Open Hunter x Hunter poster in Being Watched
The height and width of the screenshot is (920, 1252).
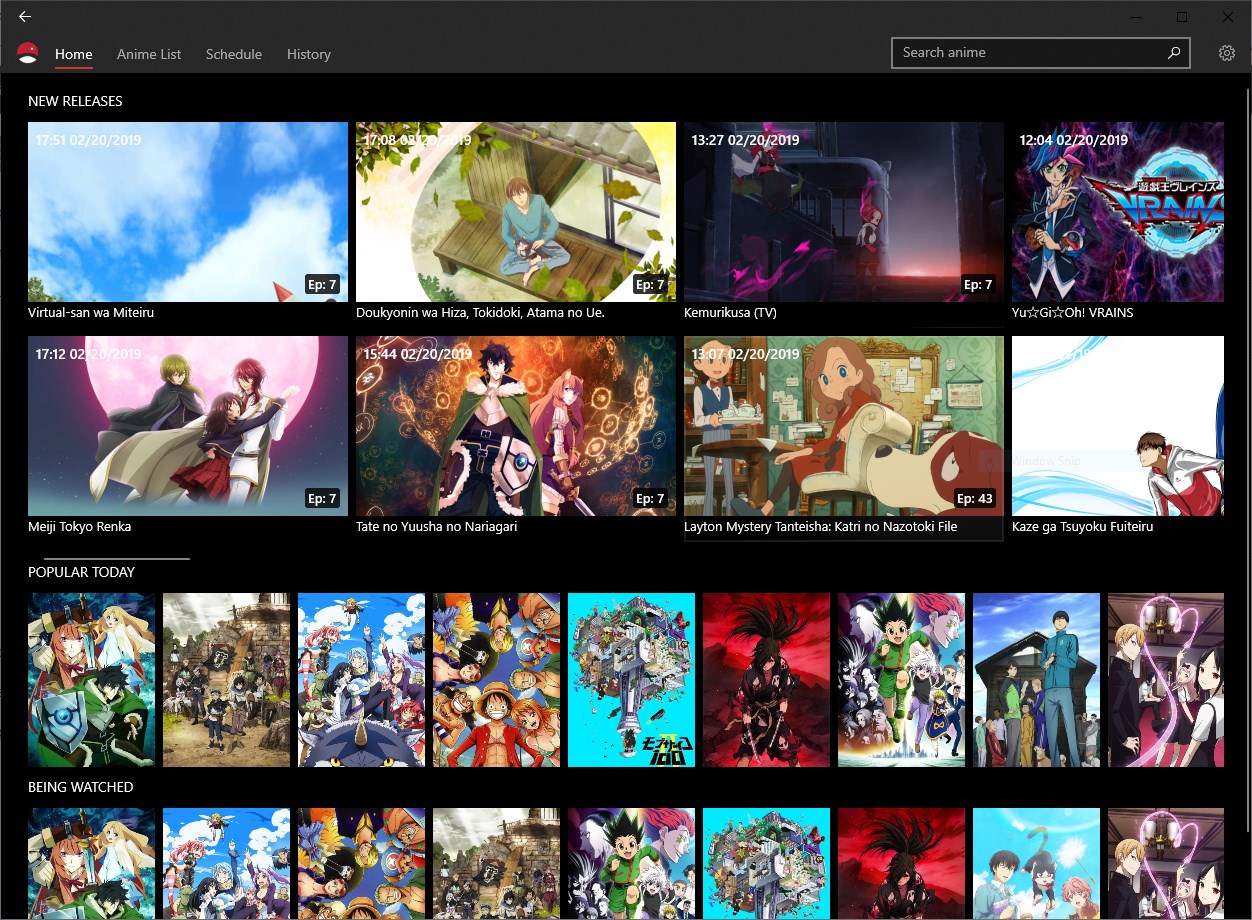631,864
